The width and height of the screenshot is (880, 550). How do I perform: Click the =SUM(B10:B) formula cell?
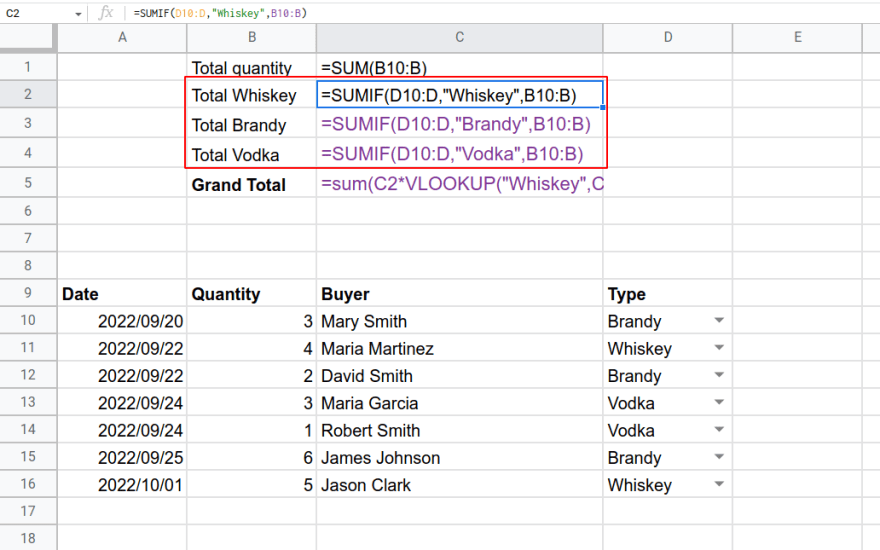(x=460, y=67)
